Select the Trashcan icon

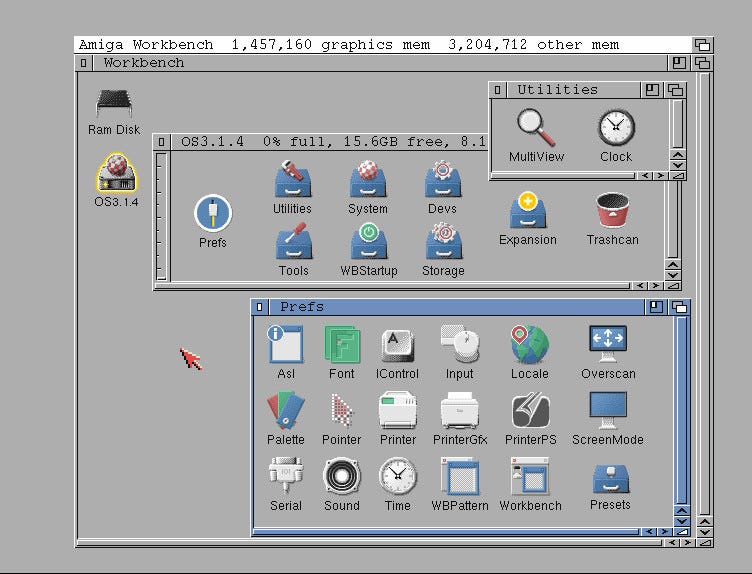(x=612, y=211)
